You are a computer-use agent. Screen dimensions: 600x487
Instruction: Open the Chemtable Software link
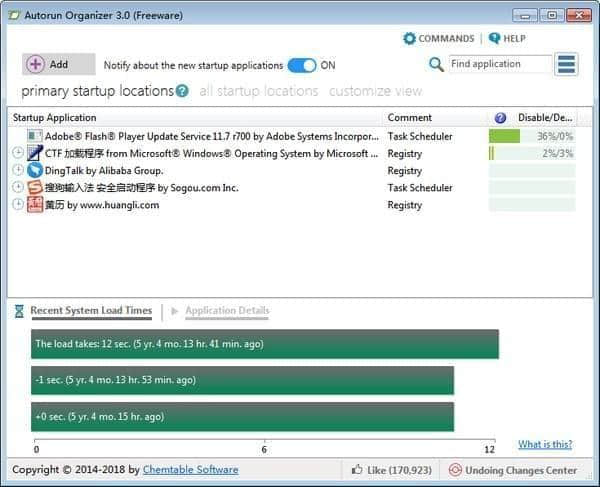190,470
